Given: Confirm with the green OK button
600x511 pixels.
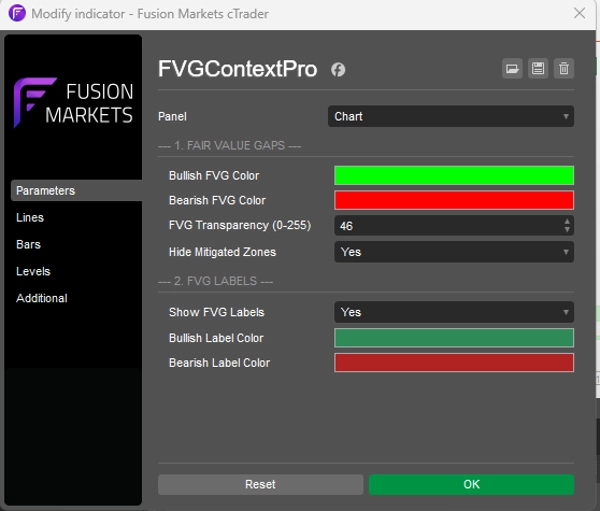Looking at the screenshot, I should [x=471, y=484].
